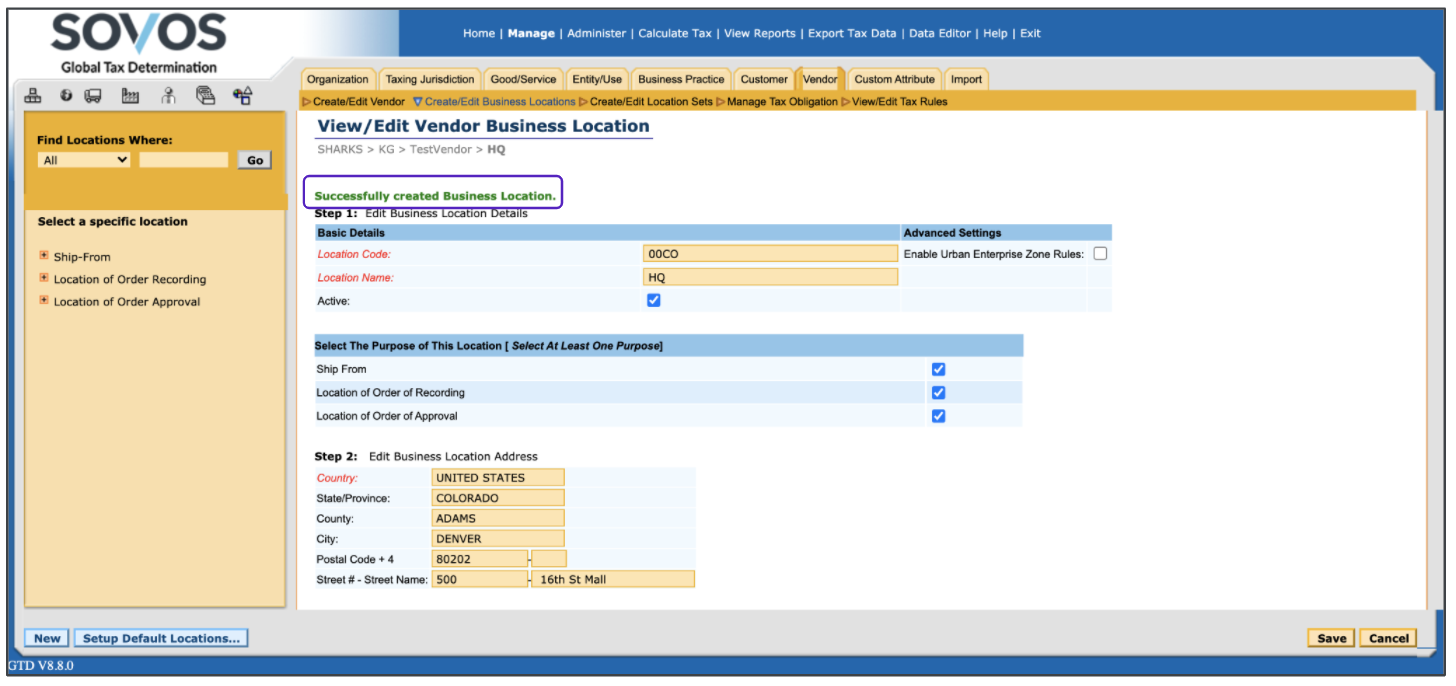Expand the Location of Order Recording node
This screenshot has width=1456, height=686.
click(x=44, y=278)
